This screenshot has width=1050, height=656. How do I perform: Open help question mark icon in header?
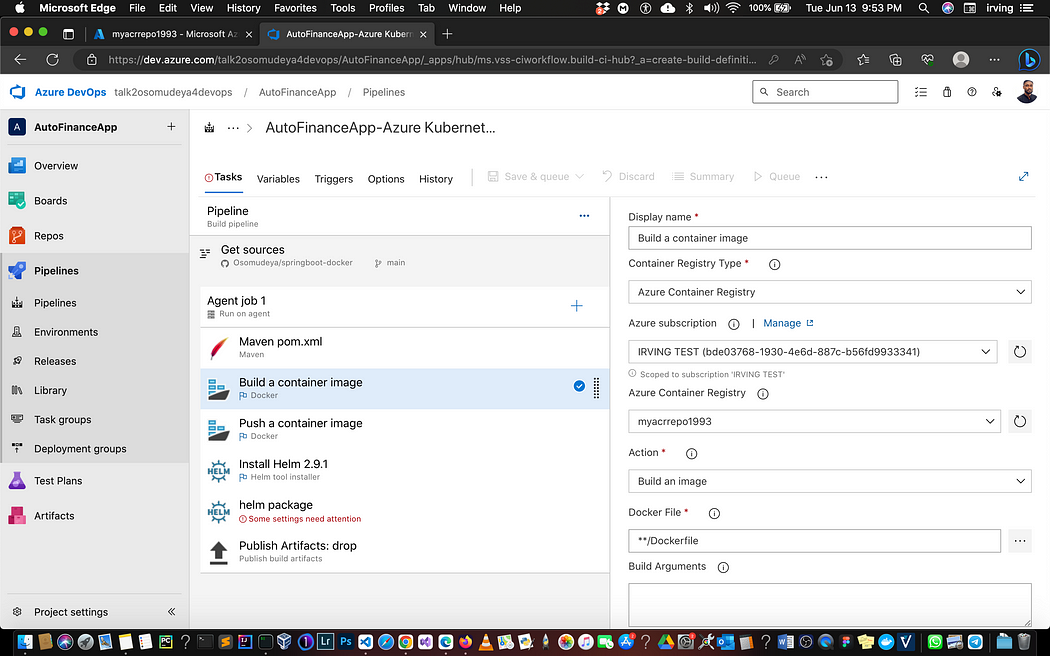pos(972,92)
